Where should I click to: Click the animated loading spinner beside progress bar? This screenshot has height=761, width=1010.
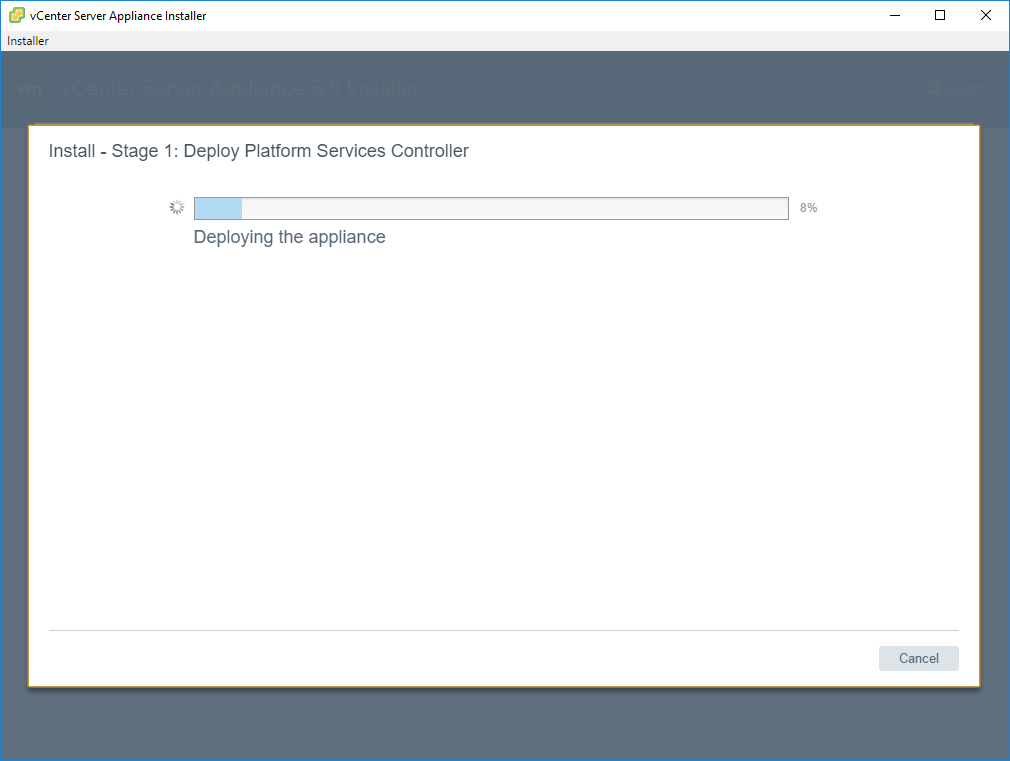tap(177, 206)
